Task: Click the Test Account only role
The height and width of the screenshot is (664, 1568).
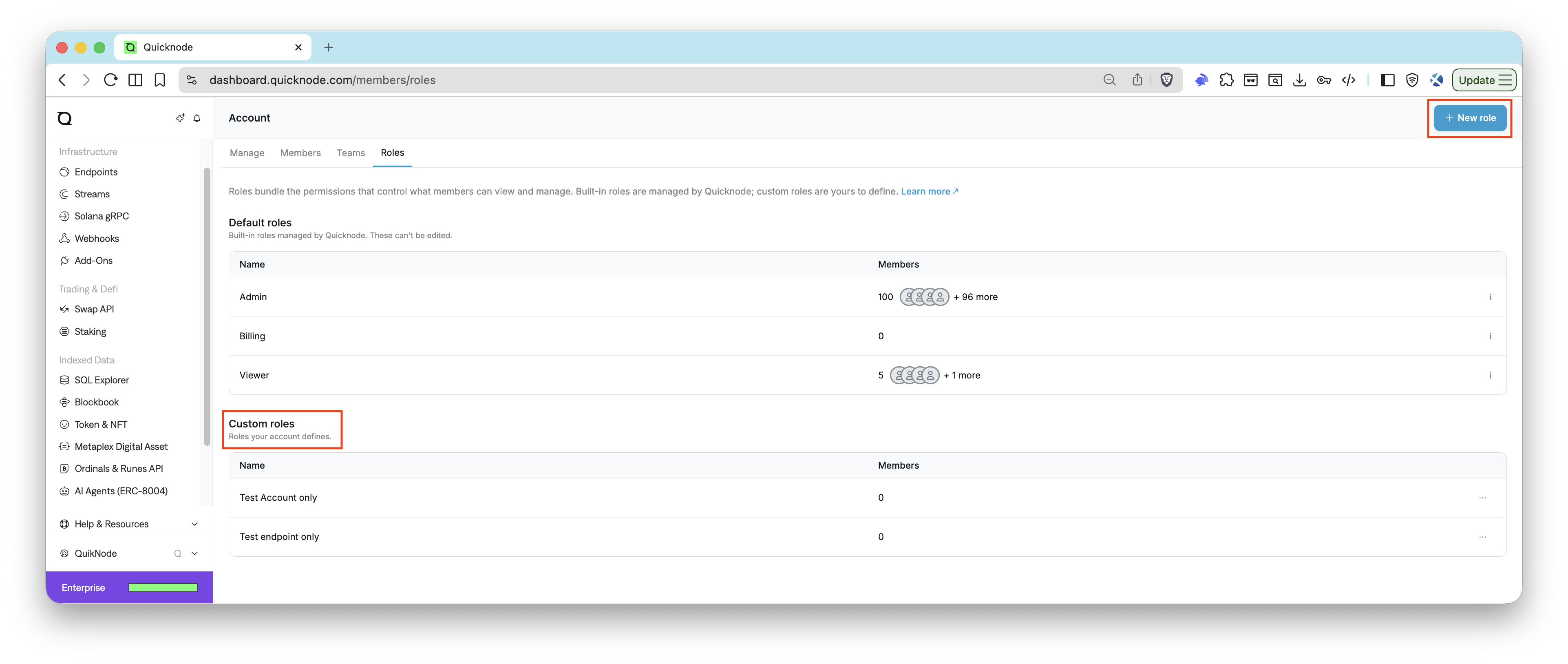Action: point(278,498)
